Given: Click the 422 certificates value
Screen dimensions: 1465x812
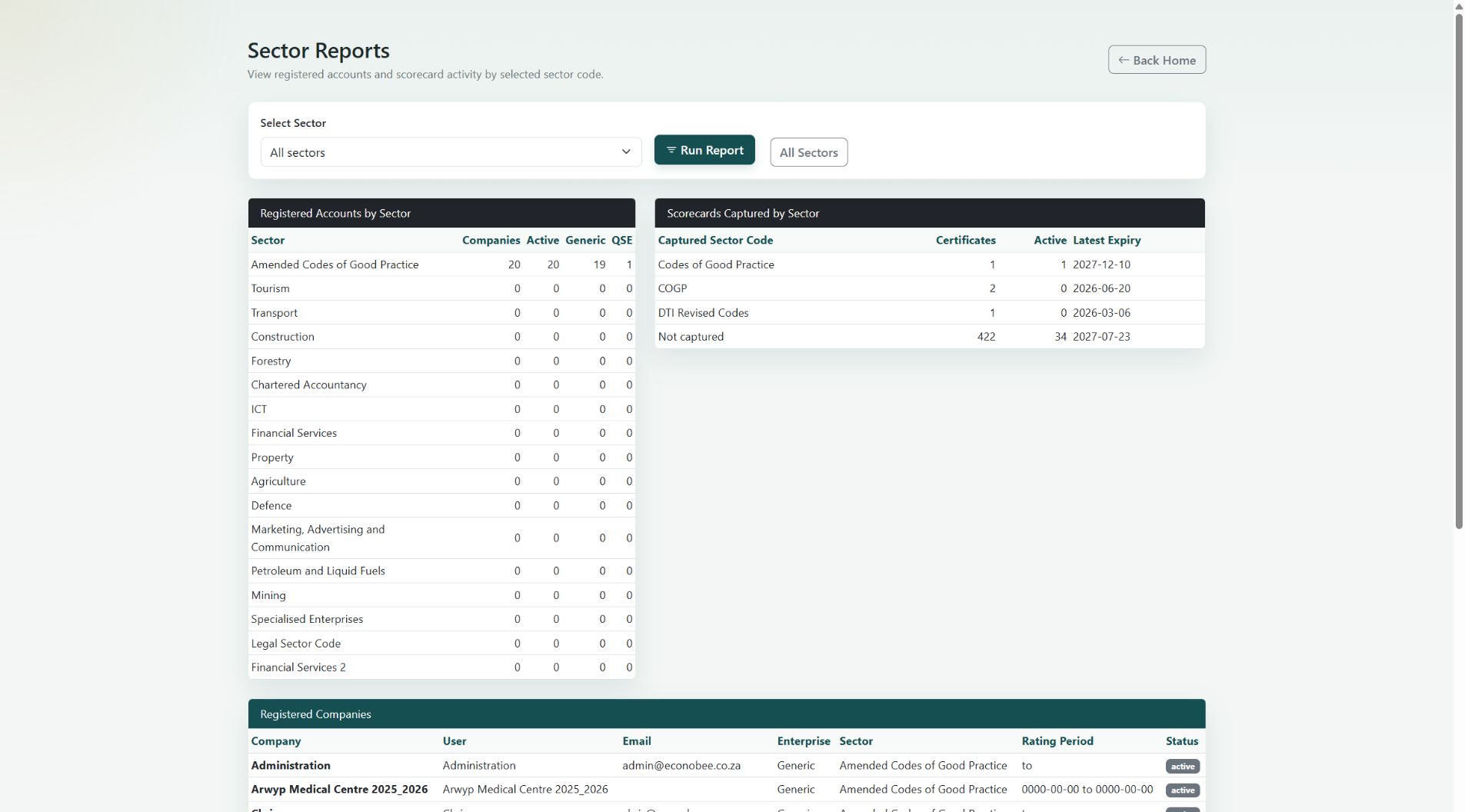Looking at the screenshot, I should coord(986,337).
